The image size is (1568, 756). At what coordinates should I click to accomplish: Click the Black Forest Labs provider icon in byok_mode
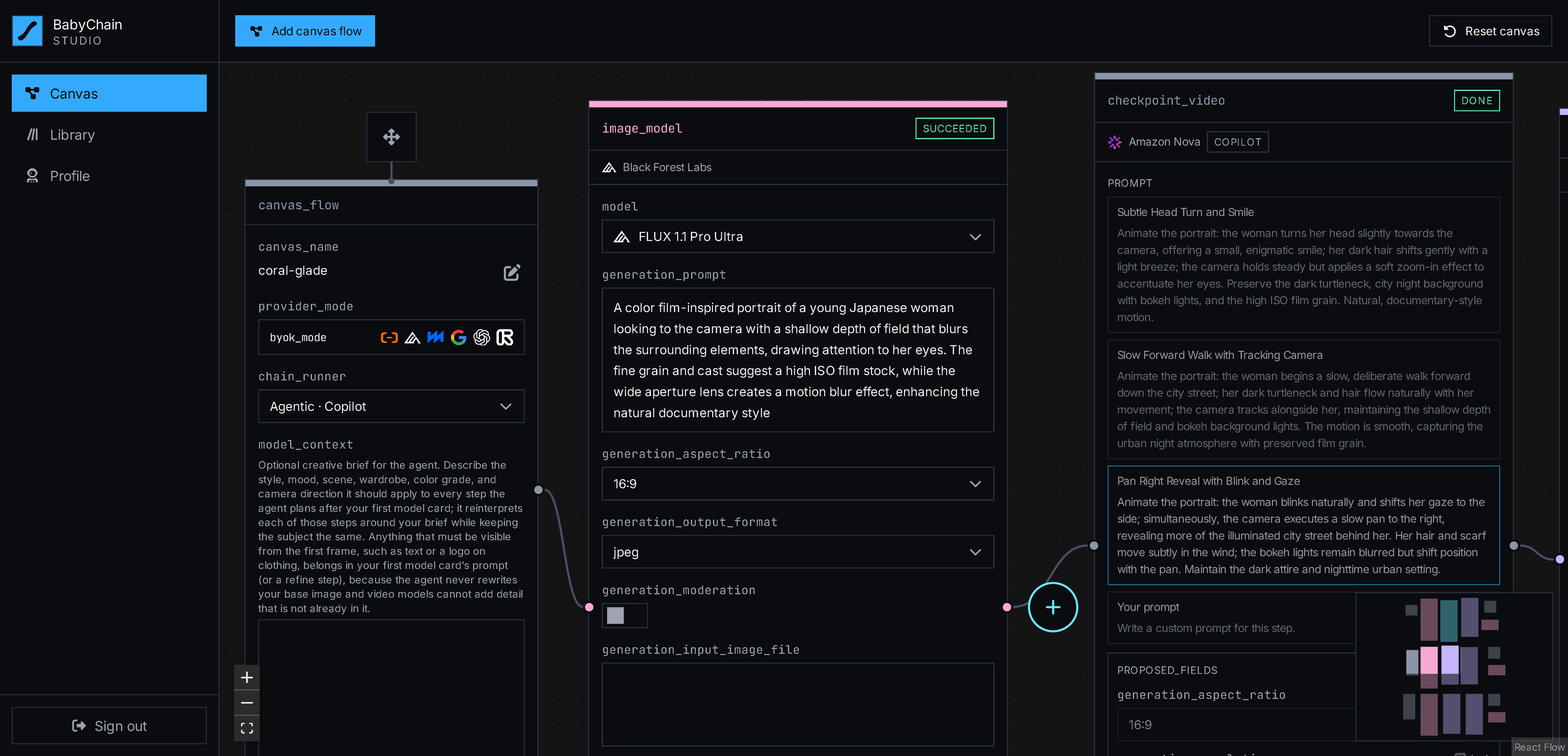click(x=412, y=338)
